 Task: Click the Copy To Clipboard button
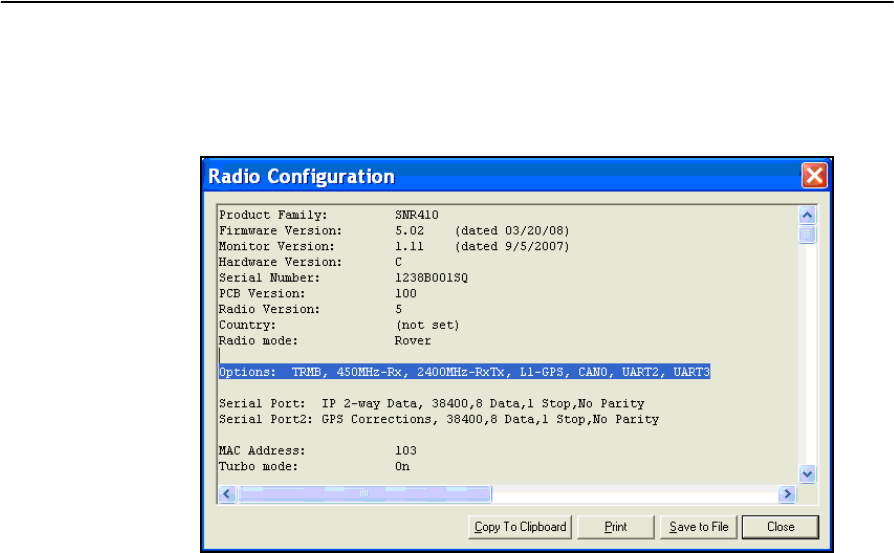click(x=519, y=527)
